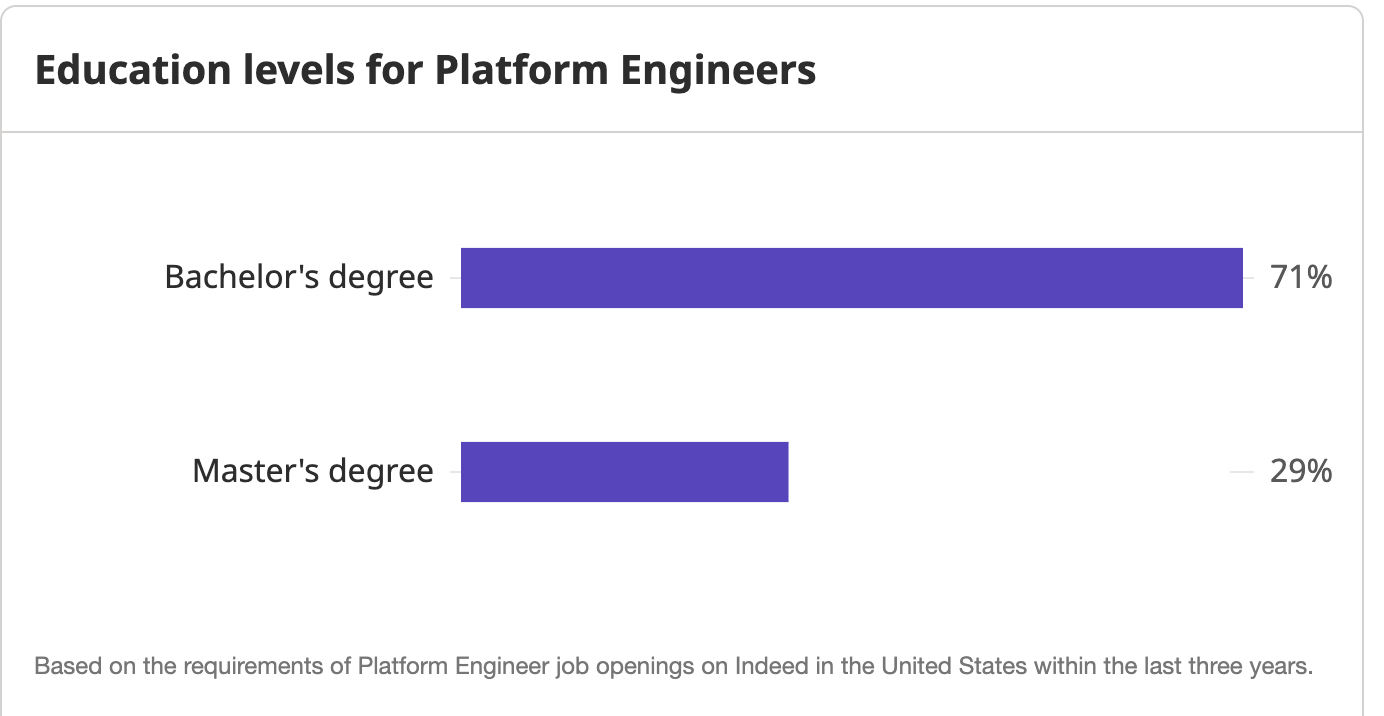Select the "Master's degree" axis label
Viewport: 1384px width, 716px height.
[313, 471]
